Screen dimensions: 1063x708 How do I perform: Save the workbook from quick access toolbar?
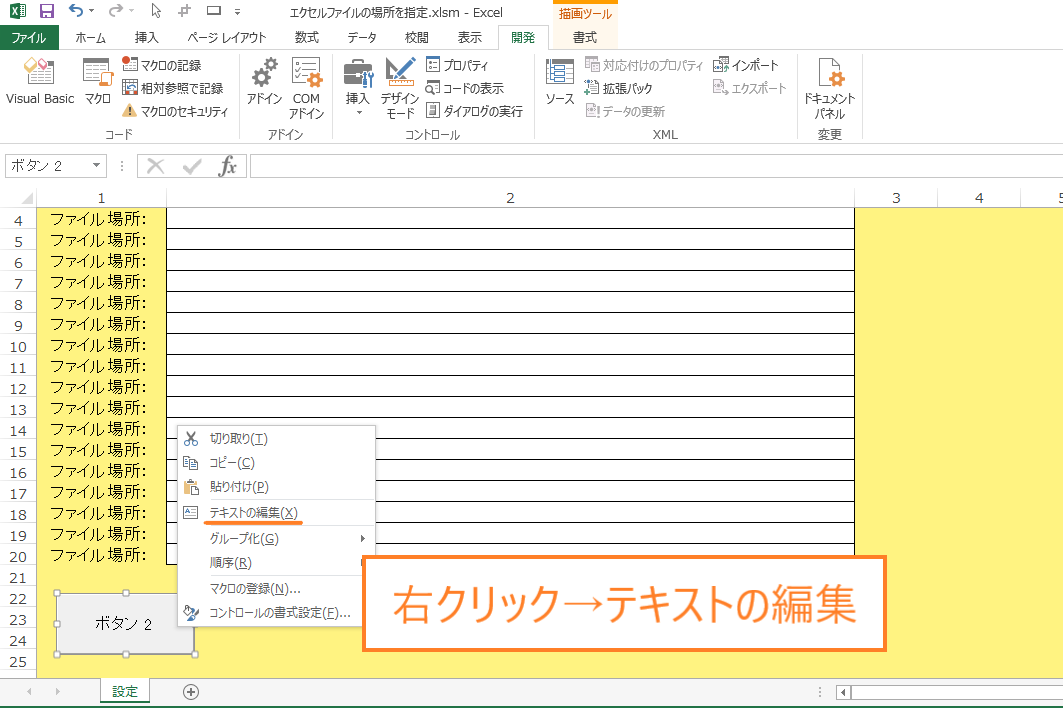(x=46, y=11)
